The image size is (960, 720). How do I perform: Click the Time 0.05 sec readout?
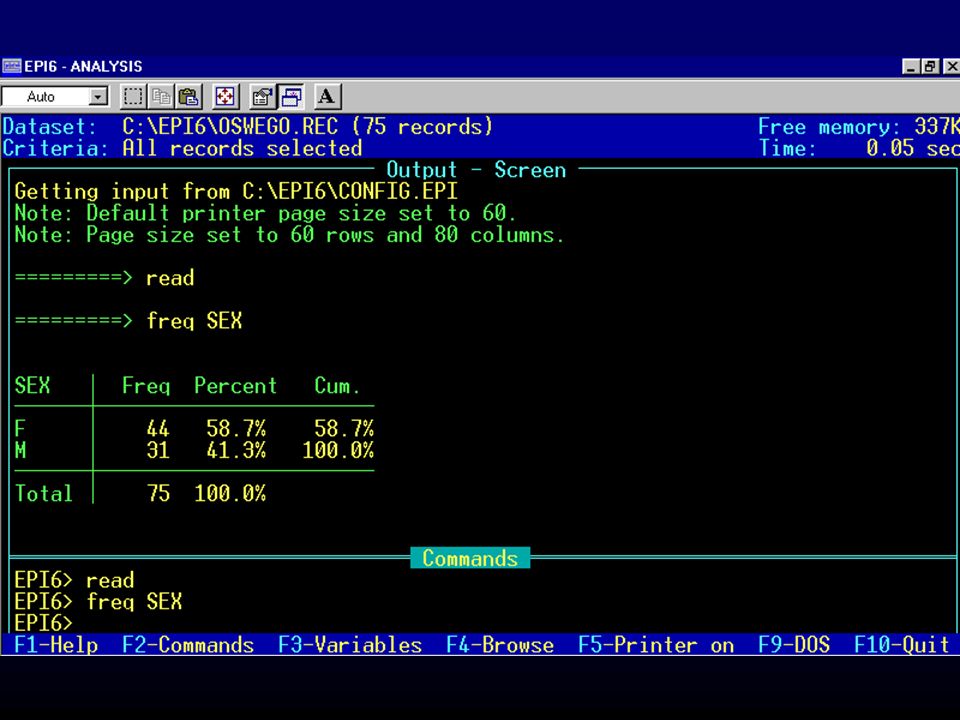coord(859,148)
